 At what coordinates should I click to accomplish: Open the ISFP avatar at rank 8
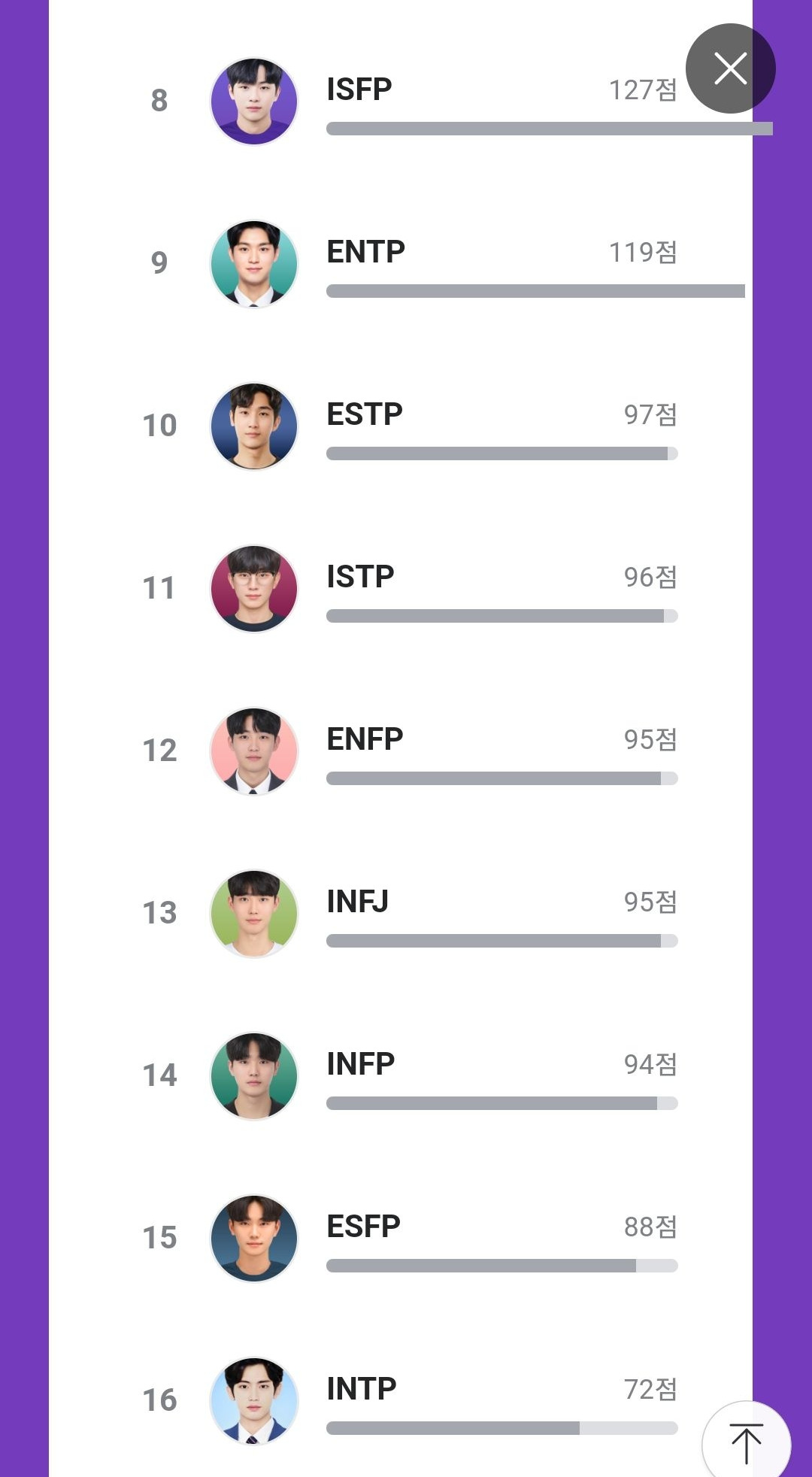coord(254,102)
